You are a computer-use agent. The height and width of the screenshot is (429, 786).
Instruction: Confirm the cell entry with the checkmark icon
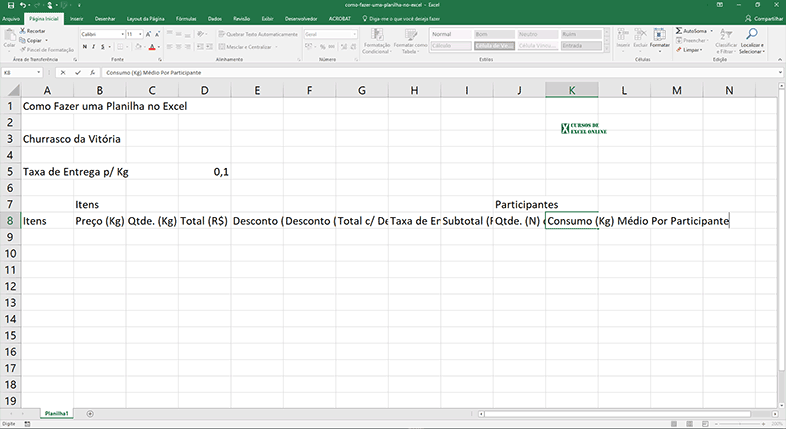click(78, 73)
